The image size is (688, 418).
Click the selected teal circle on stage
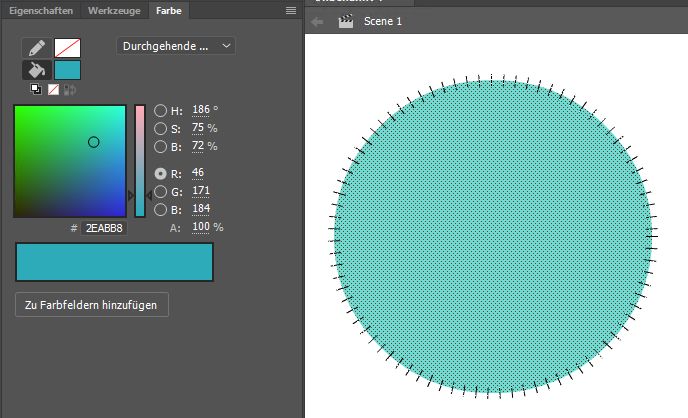(492, 236)
